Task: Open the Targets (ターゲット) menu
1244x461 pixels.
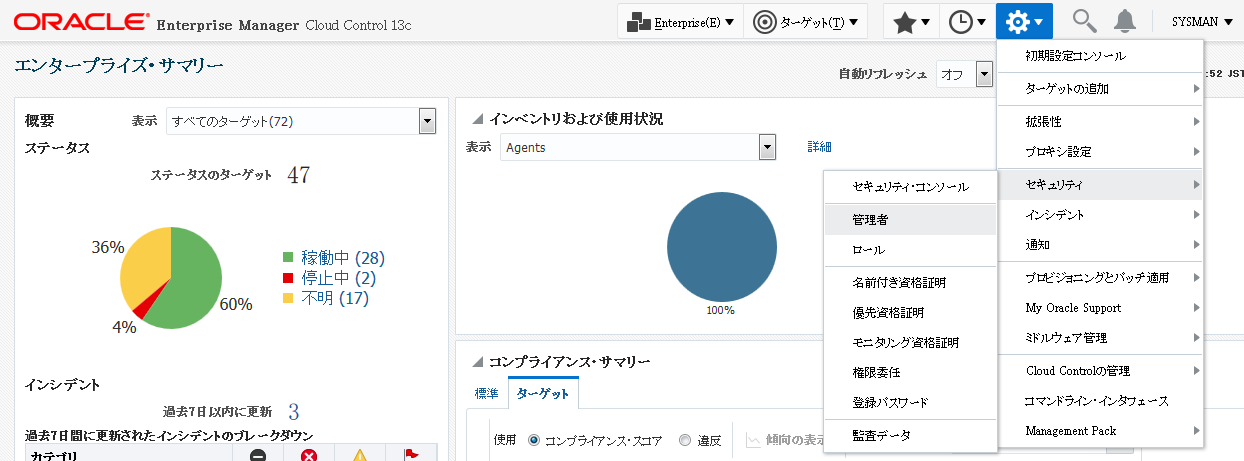Action: (x=805, y=21)
